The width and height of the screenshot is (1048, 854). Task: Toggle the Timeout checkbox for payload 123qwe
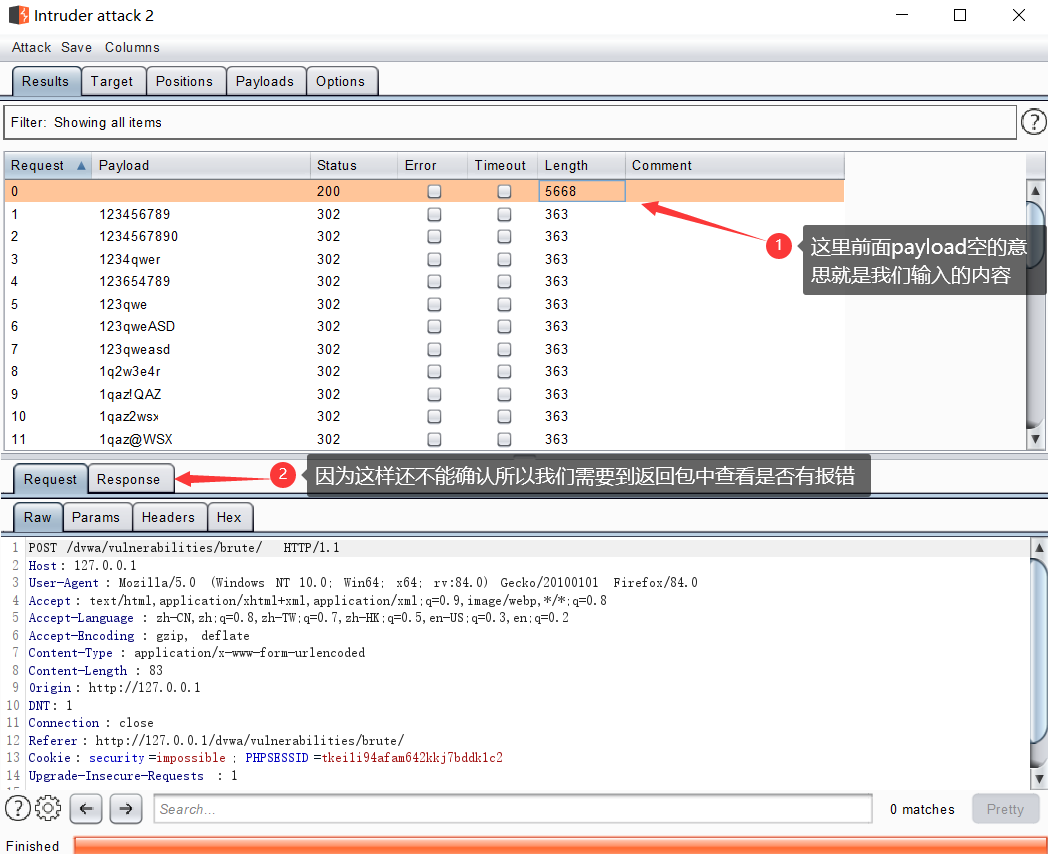[x=505, y=304]
